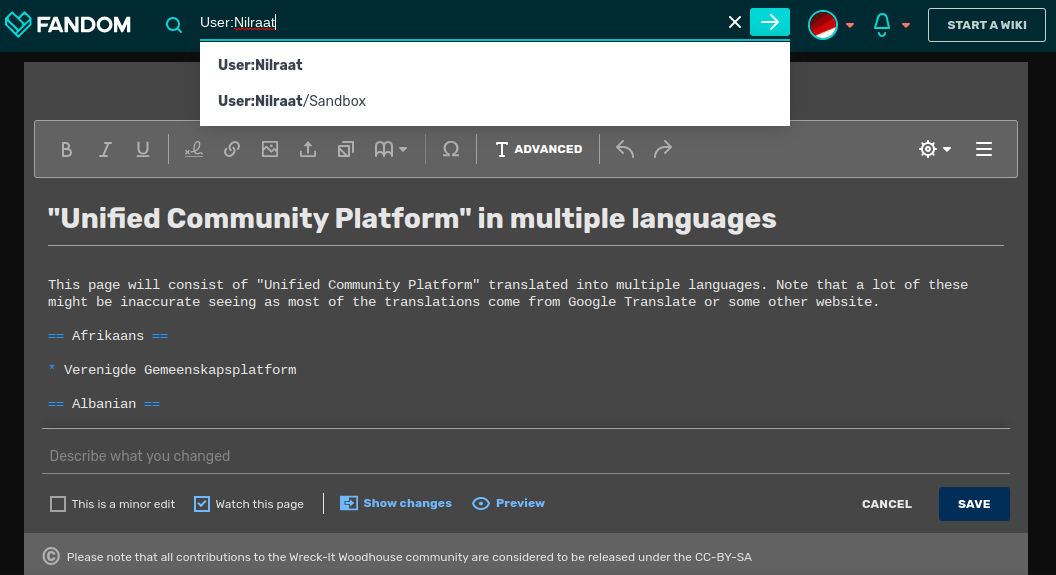This screenshot has height=575, width=1056.
Task: Click the search magnifier icon
Action: coord(174,25)
